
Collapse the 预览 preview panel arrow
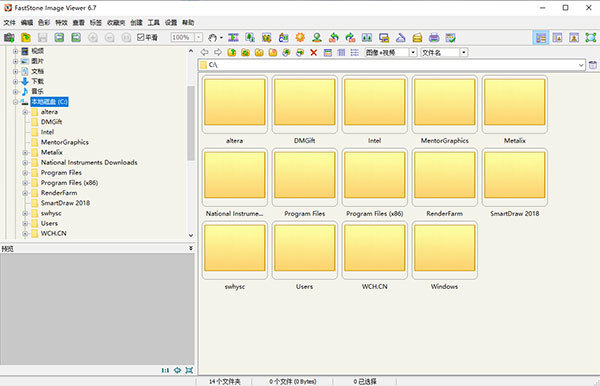click(191, 249)
